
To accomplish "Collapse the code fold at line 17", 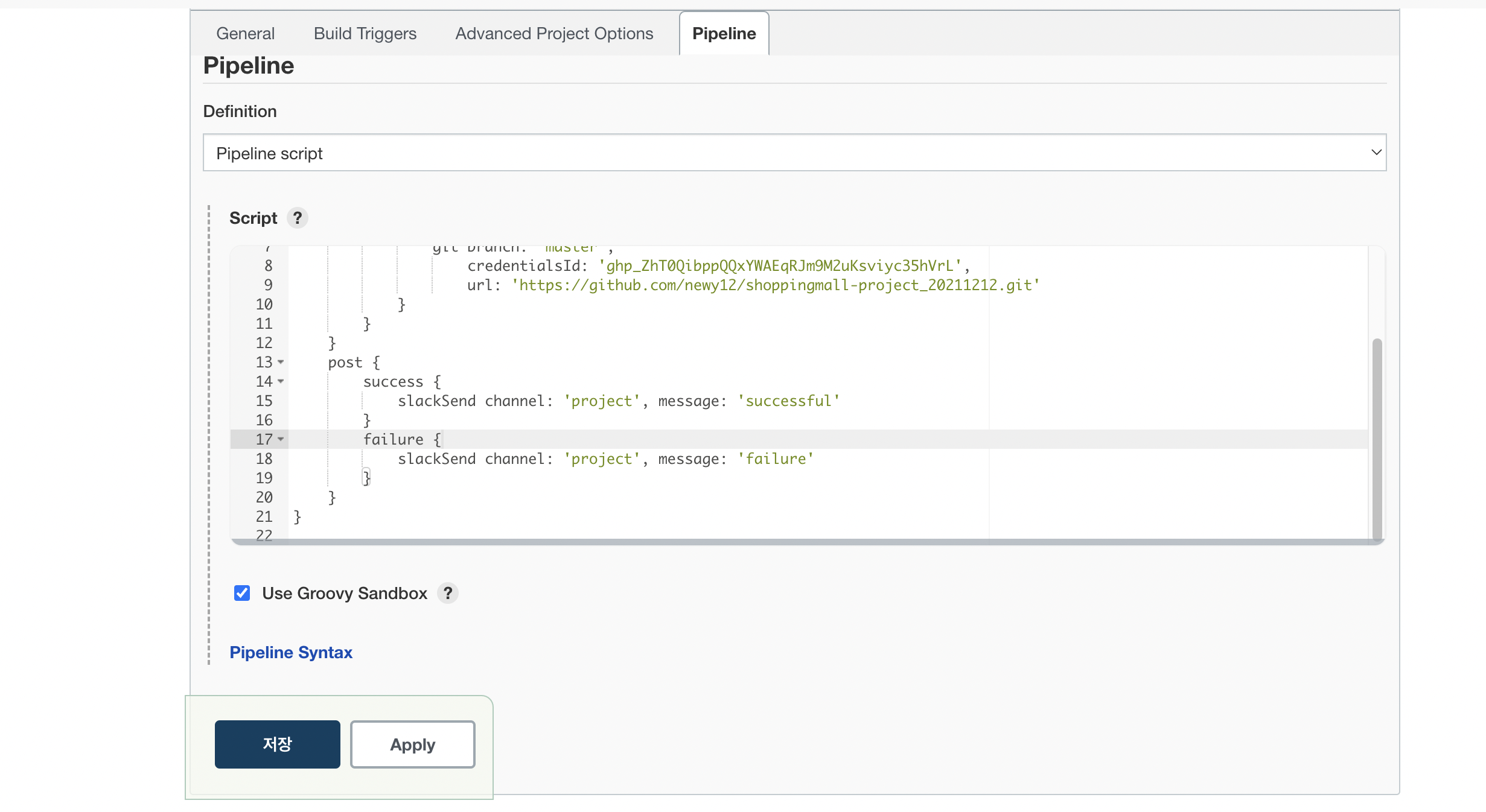I will click(281, 439).
